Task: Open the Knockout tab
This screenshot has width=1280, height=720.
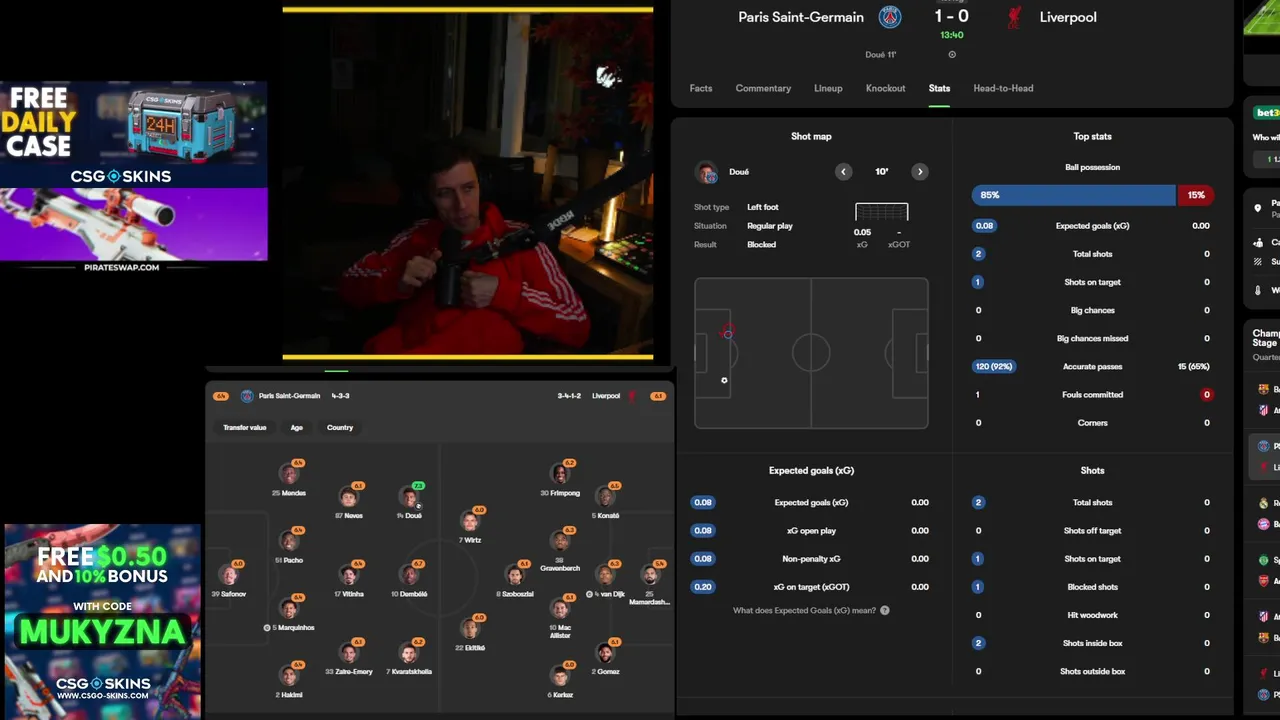Action: click(885, 88)
